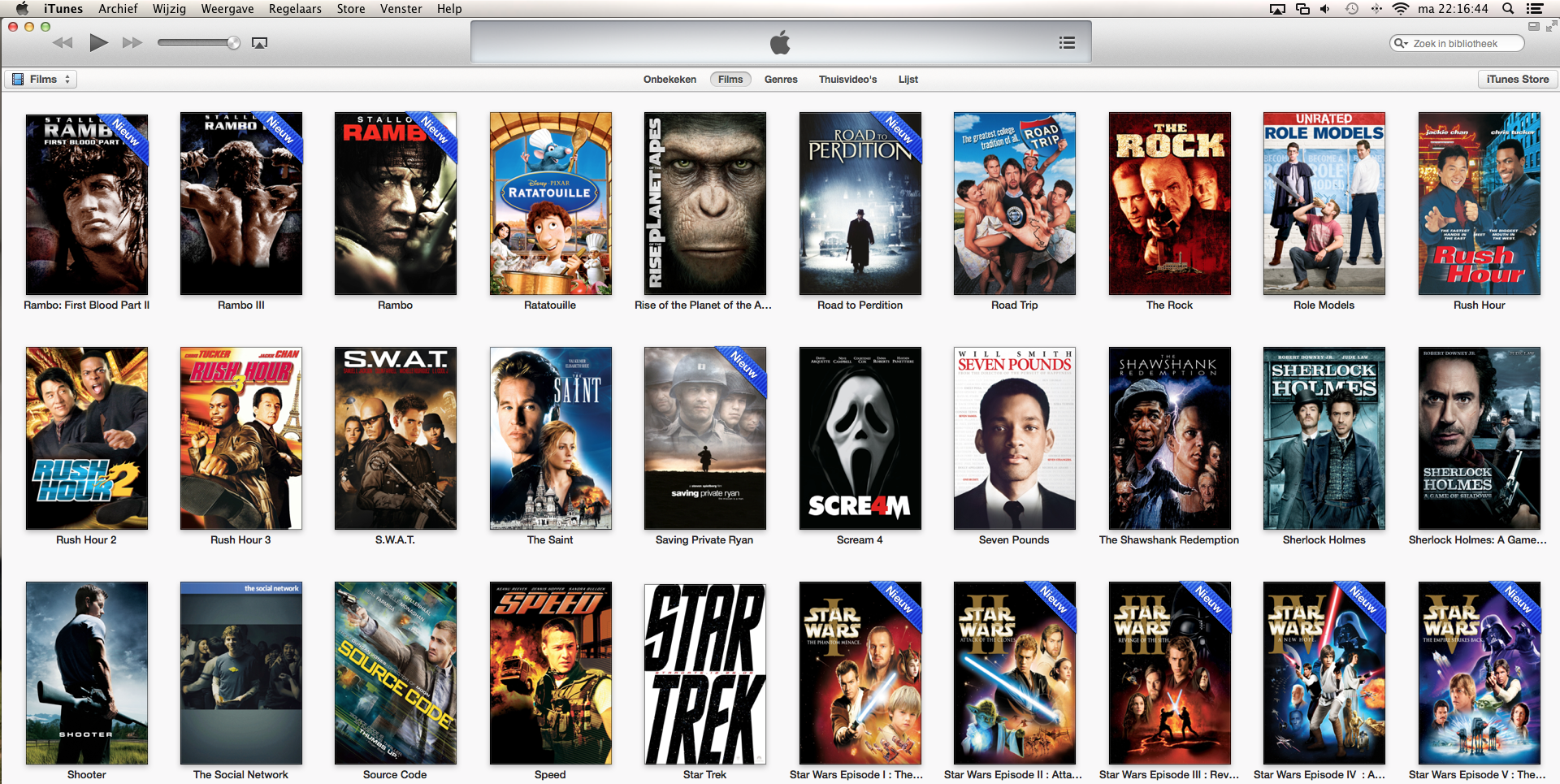Click the Time Machine status icon
This screenshot has width=1560, height=784.
click(1351, 9)
